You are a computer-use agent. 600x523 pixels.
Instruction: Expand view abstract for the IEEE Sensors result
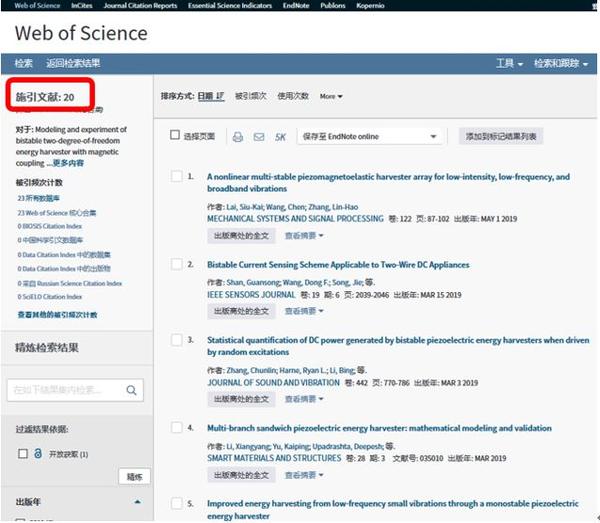pos(304,311)
